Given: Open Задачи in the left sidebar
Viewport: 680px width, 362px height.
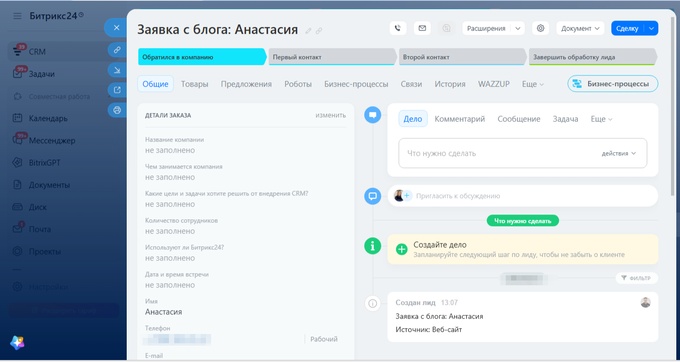Looking at the screenshot, I should [x=42, y=74].
